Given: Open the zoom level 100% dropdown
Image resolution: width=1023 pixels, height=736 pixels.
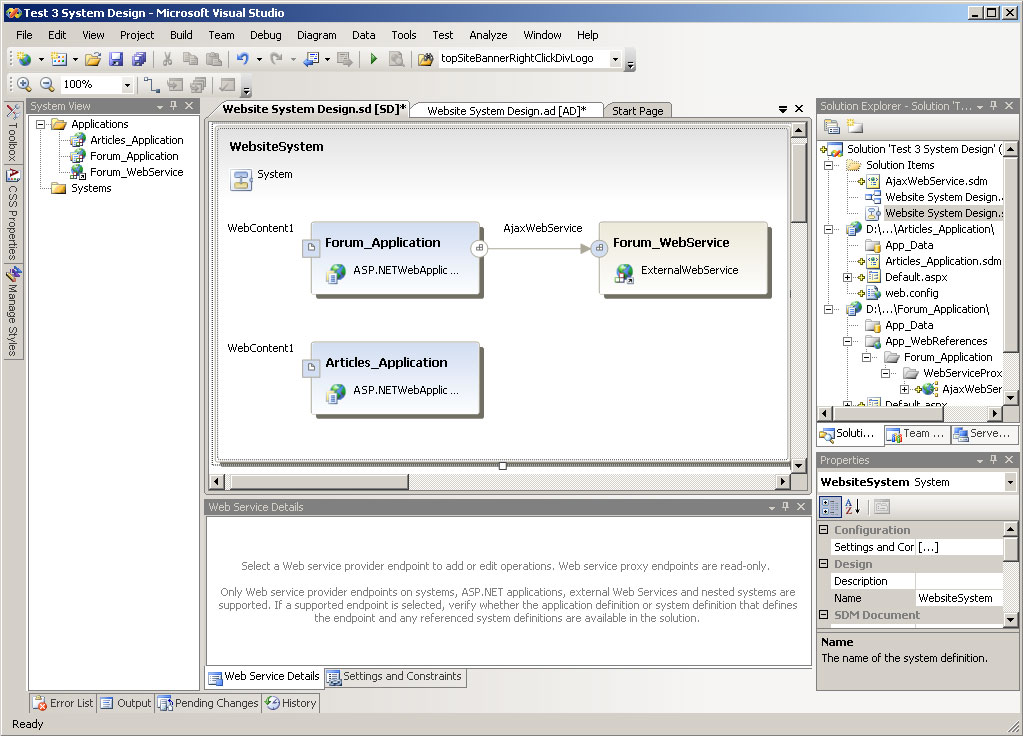Looking at the screenshot, I should 127,85.
